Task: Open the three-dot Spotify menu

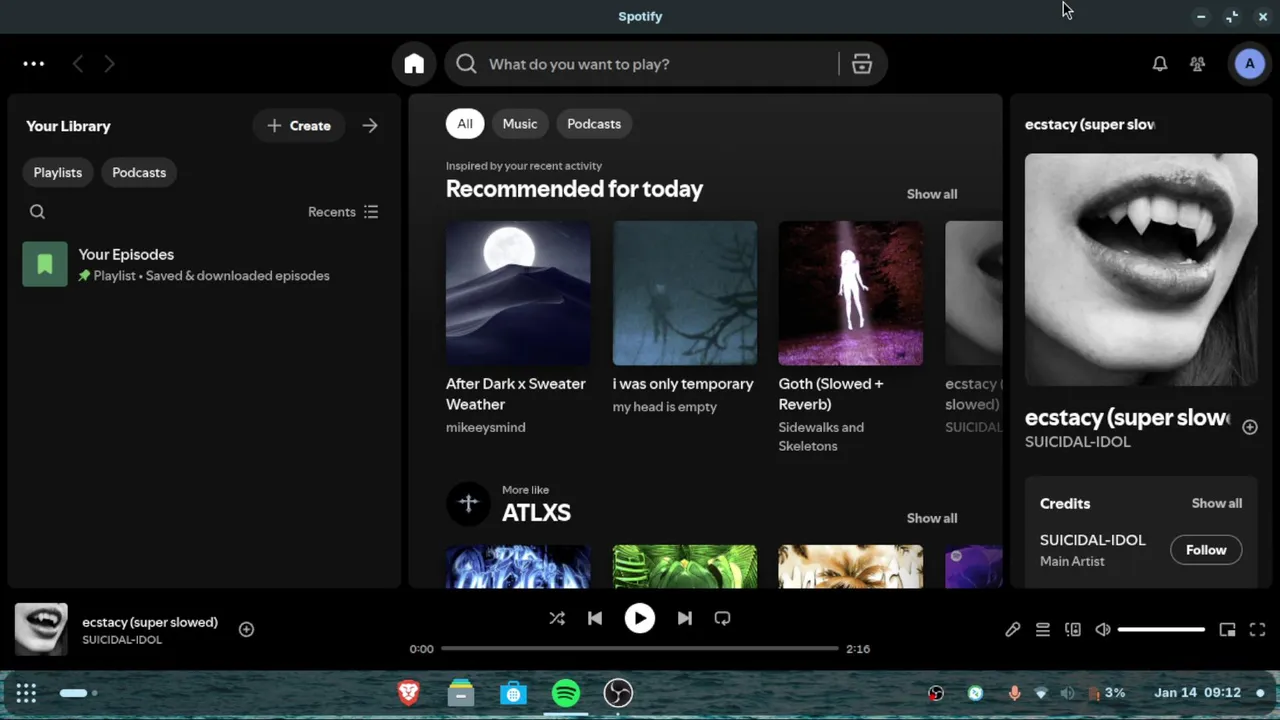Action: [34, 64]
